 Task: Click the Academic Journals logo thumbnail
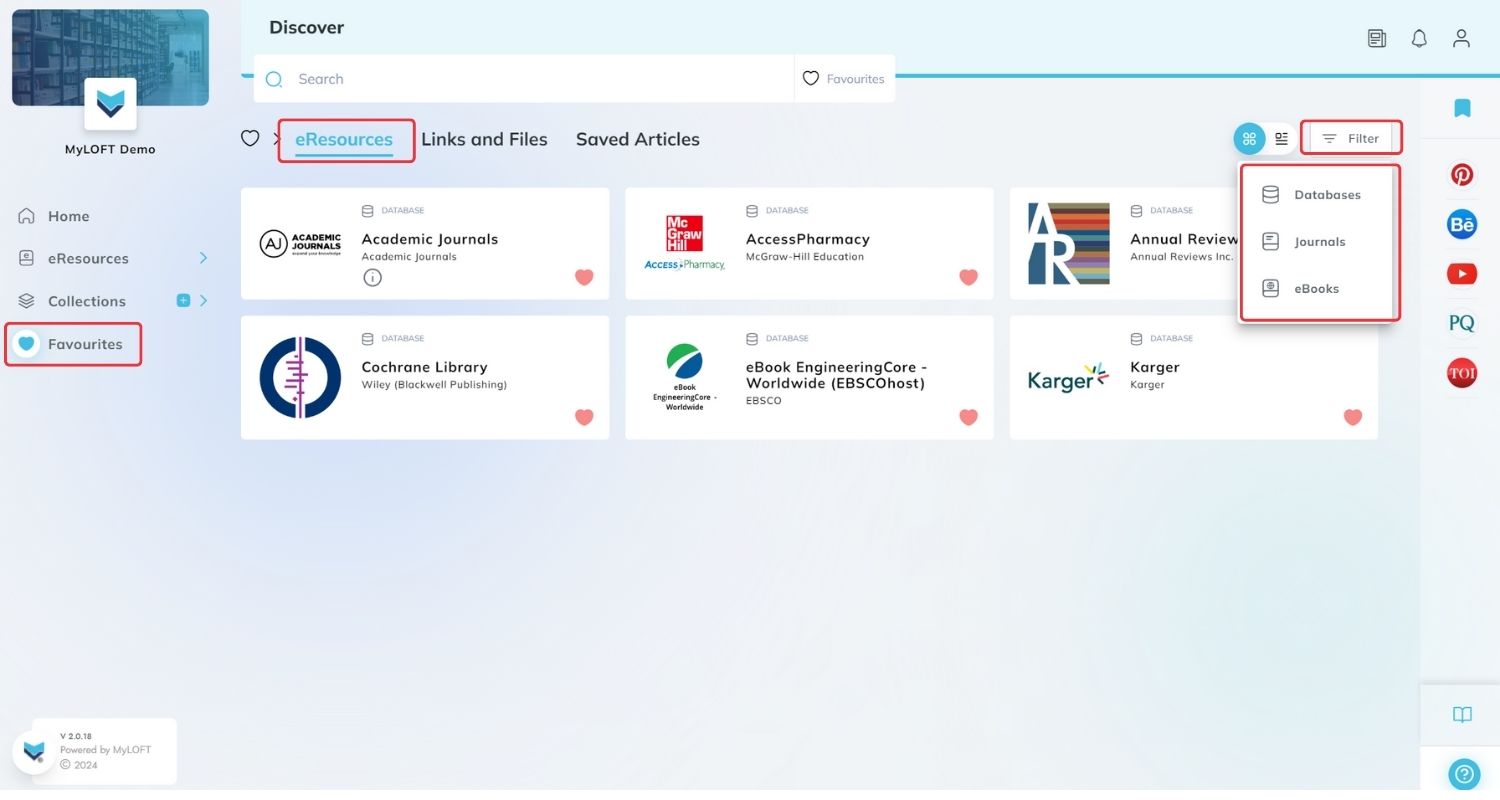click(x=300, y=244)
